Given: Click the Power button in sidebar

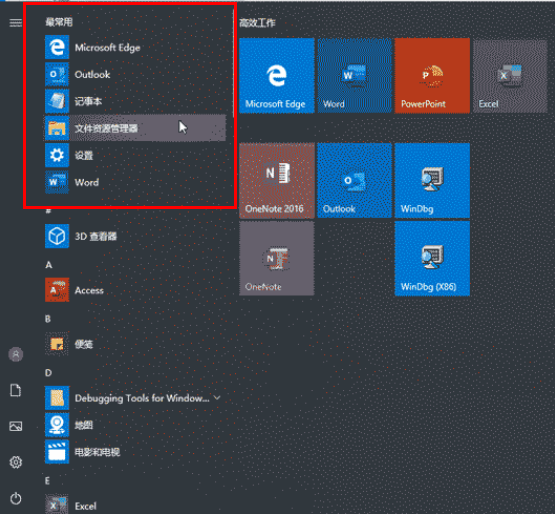Looking at the screenshot, I should coord(16,498).
